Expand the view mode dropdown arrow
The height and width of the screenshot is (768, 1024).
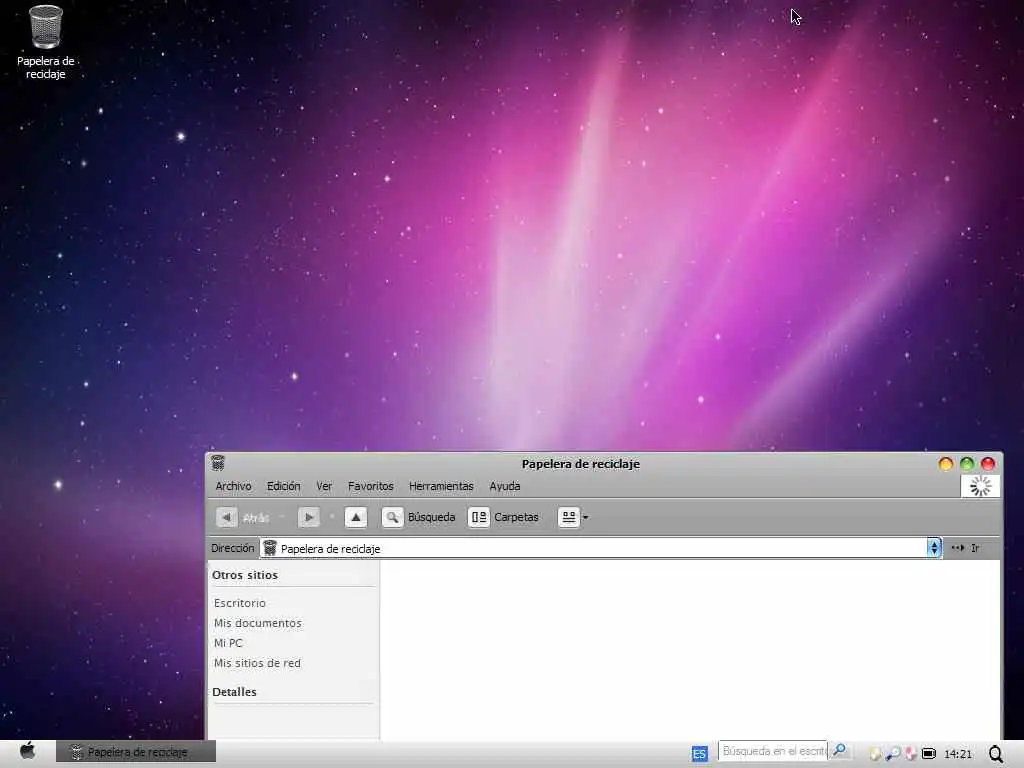pos(586,517)
